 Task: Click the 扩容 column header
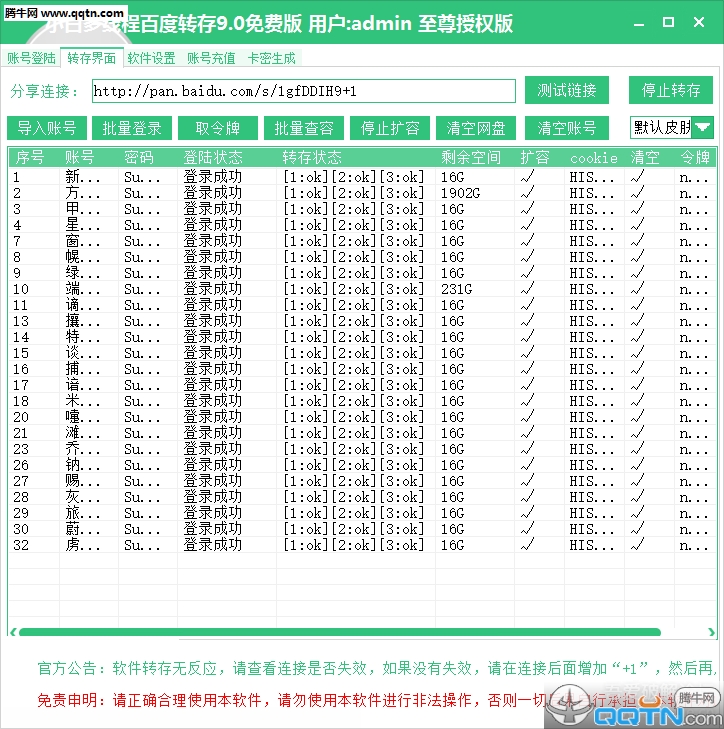[x=535, y=158]
